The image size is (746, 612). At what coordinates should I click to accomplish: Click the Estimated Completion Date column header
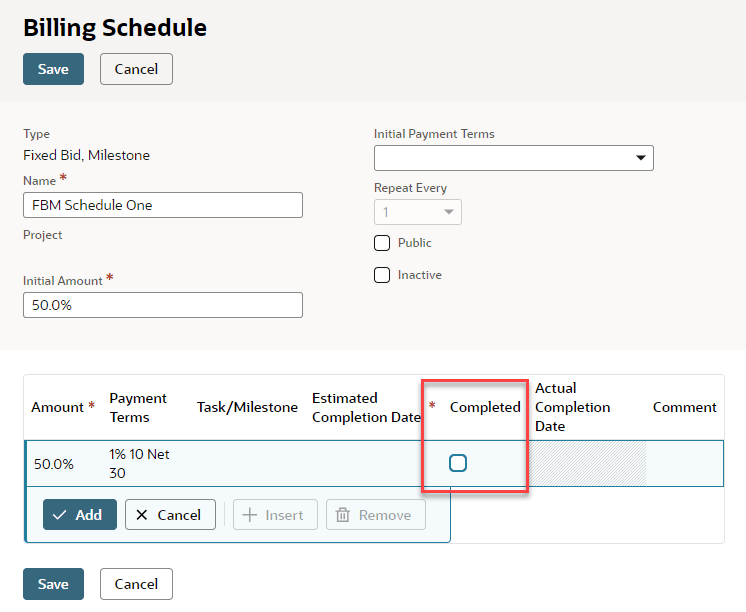click(366, 407)
